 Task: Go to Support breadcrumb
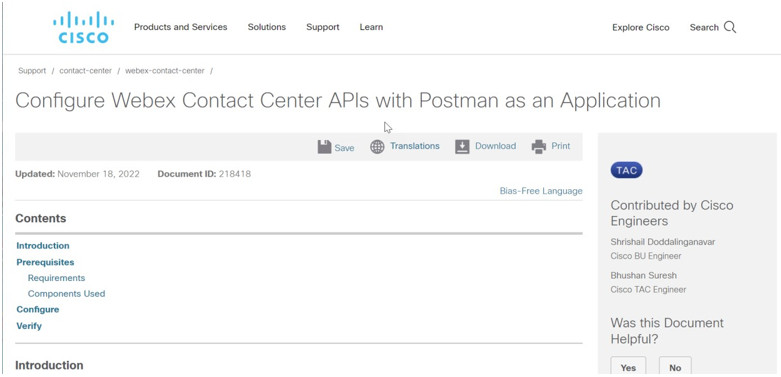tap(32, 71)
